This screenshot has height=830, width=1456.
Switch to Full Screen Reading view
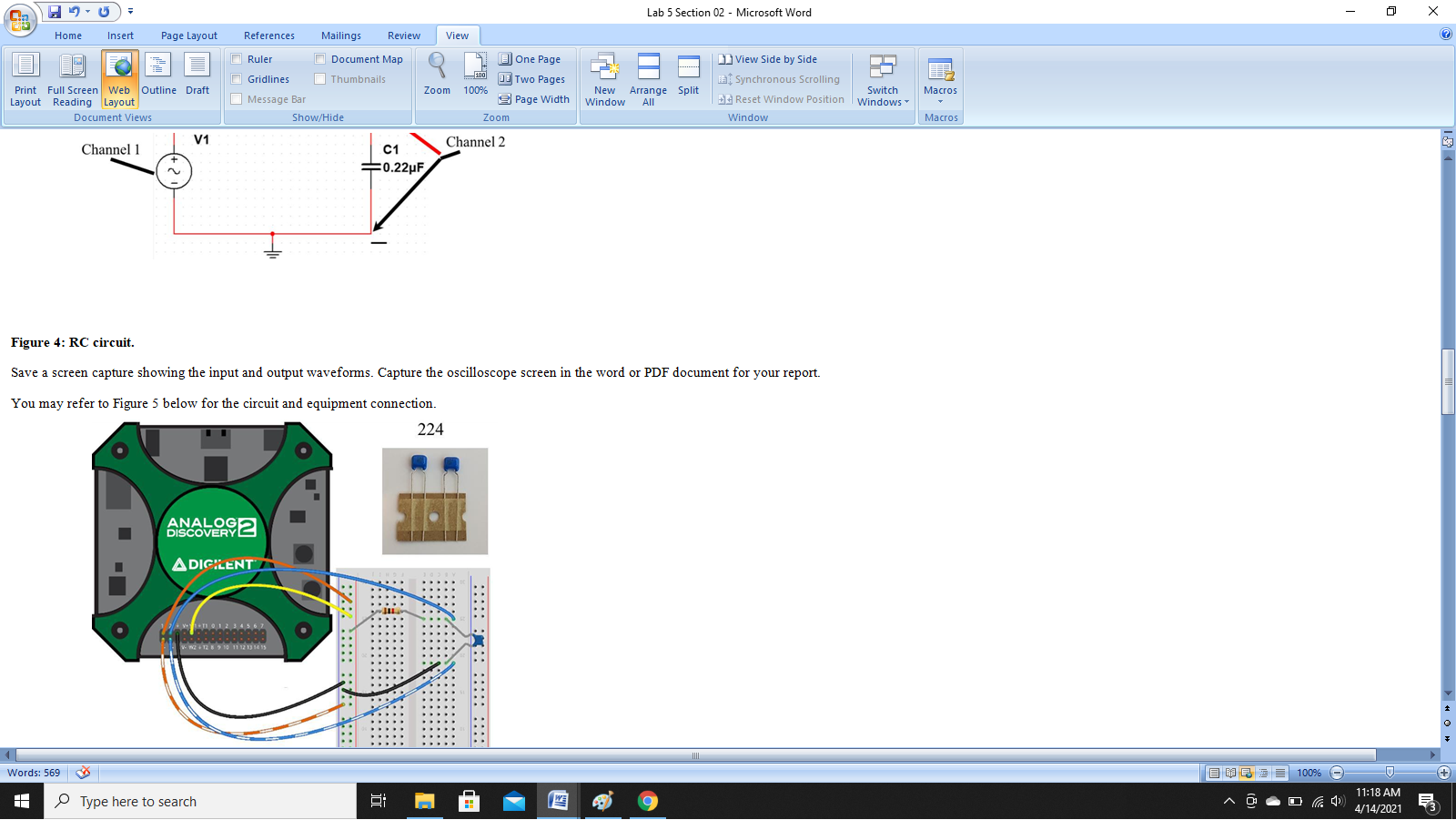point(72,77)
